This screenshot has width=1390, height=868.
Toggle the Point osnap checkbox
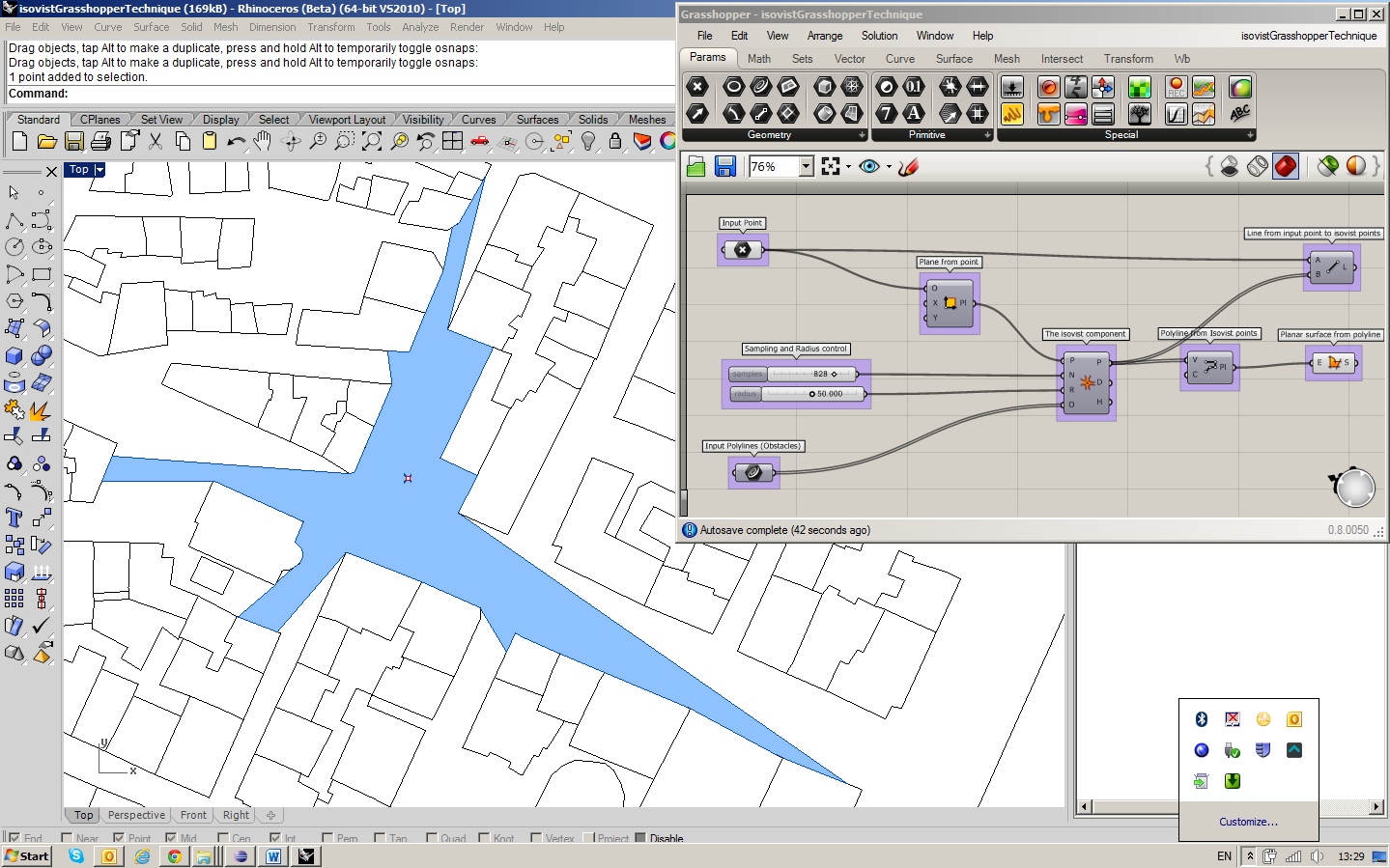click(119, 838)
